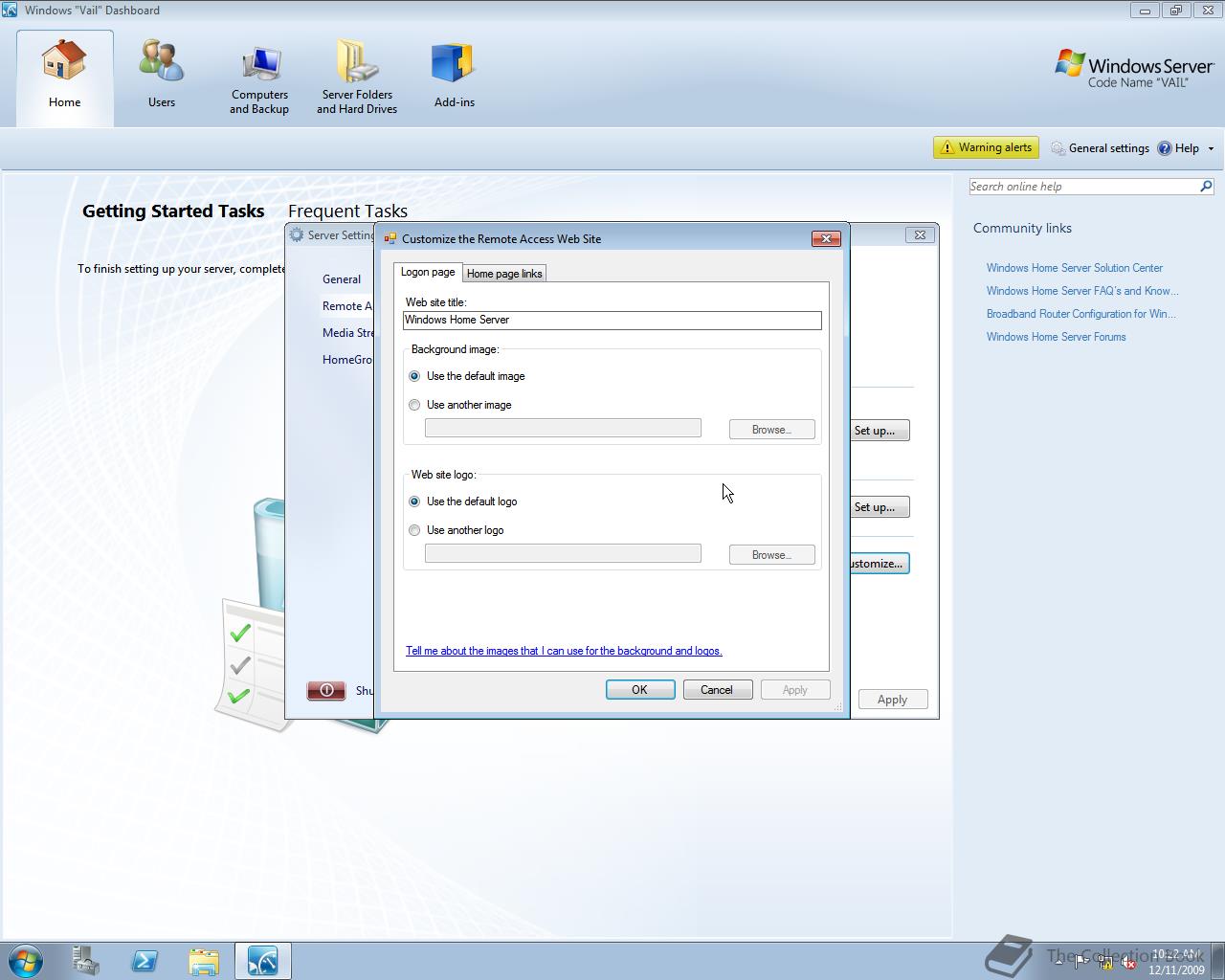Image resolution: width=1225 pixels, height=980 pixels.
Task: Click the red Shutdown power icon
Action: pos(325,690)
